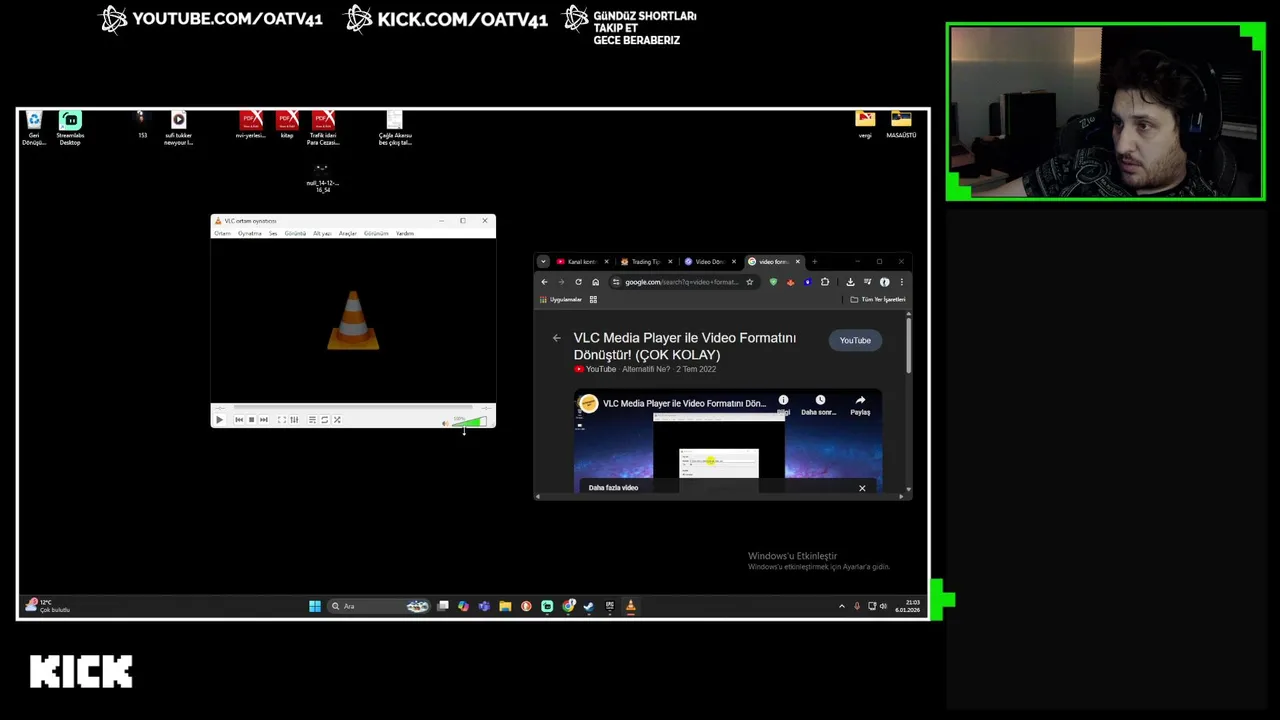Open Trafik idari Para Cezası PDF
This screenshot has height=720, width=1280.
coord(323,128)
